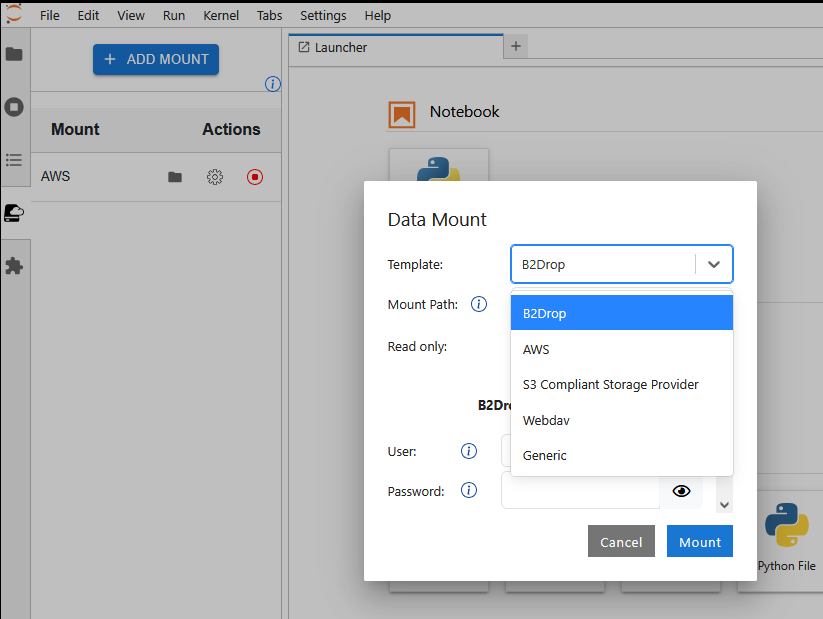Click the Password input field
This screenshot has width=823, height=619.
pos(580,490)
